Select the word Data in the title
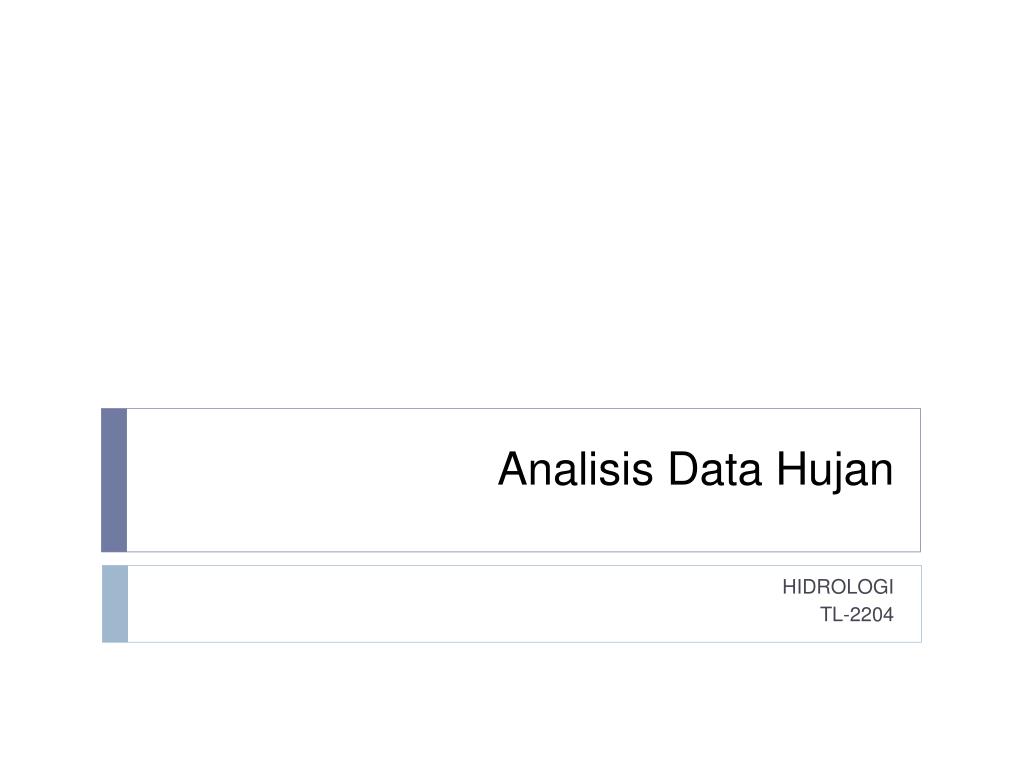Image resolution: width=1024 pixels, height=768 pixels. (x=714, y=468)
